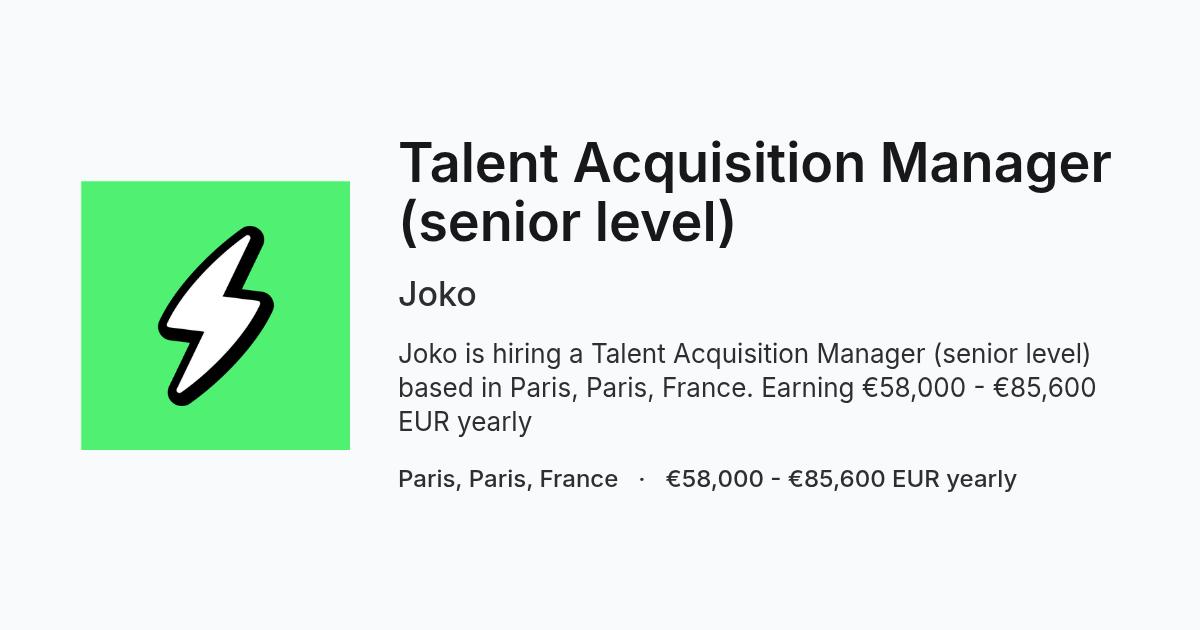The width and height of the screenshot is (1200, 630).
Task: Click "based in Paris" in the description paragraph
Action: pos(483,388)
